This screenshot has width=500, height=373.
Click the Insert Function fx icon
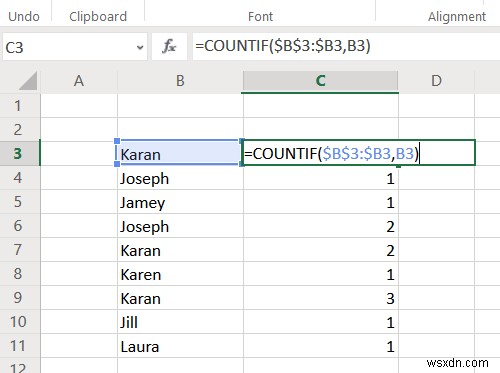169,46
